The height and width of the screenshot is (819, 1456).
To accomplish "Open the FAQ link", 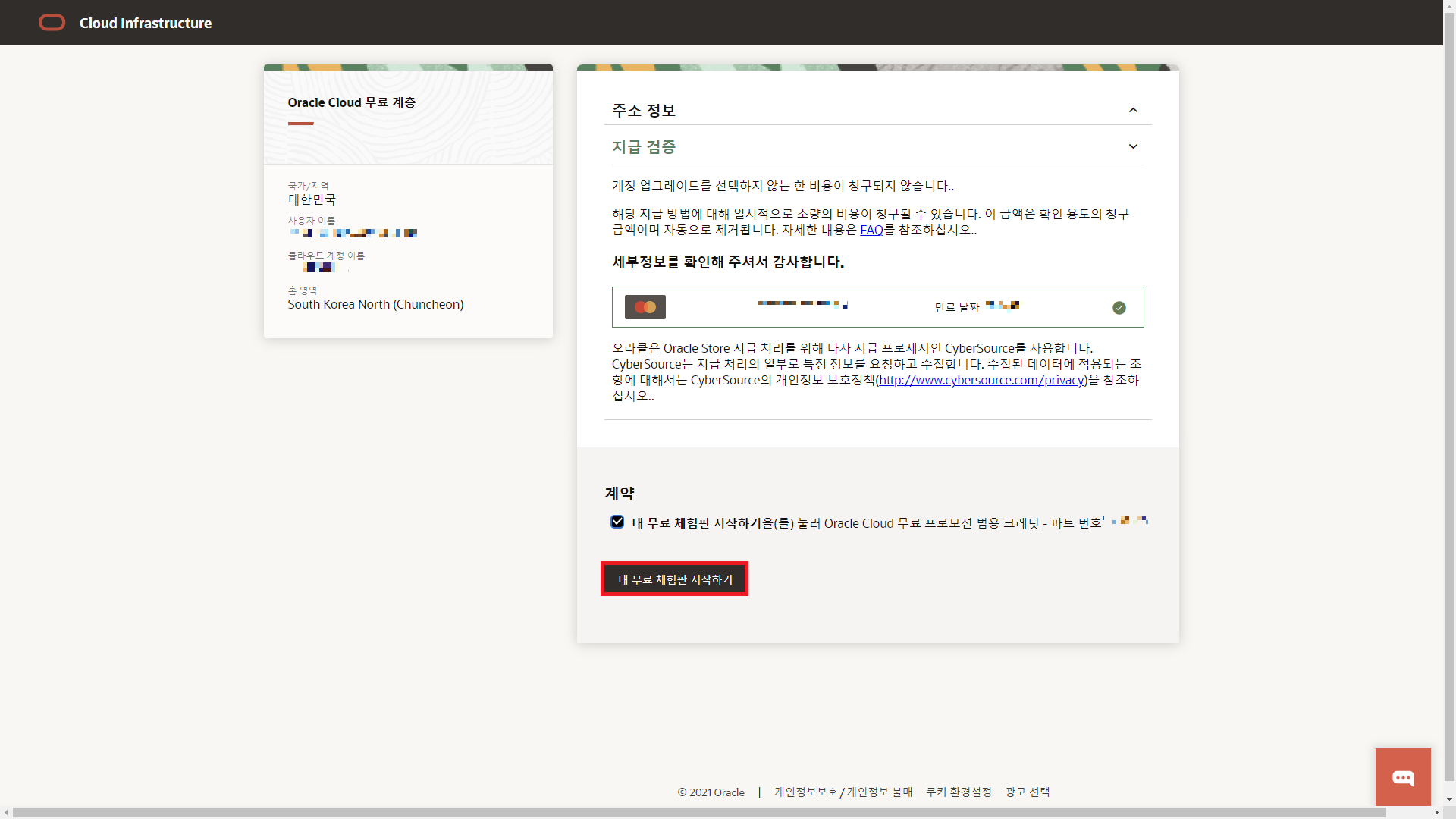I will [x=871, y=230].
